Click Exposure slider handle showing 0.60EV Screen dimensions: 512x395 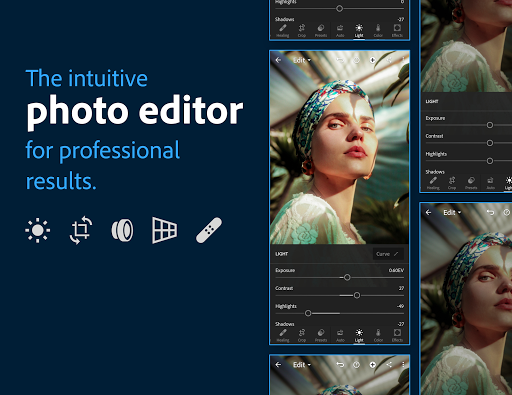[x=347, y=277]
